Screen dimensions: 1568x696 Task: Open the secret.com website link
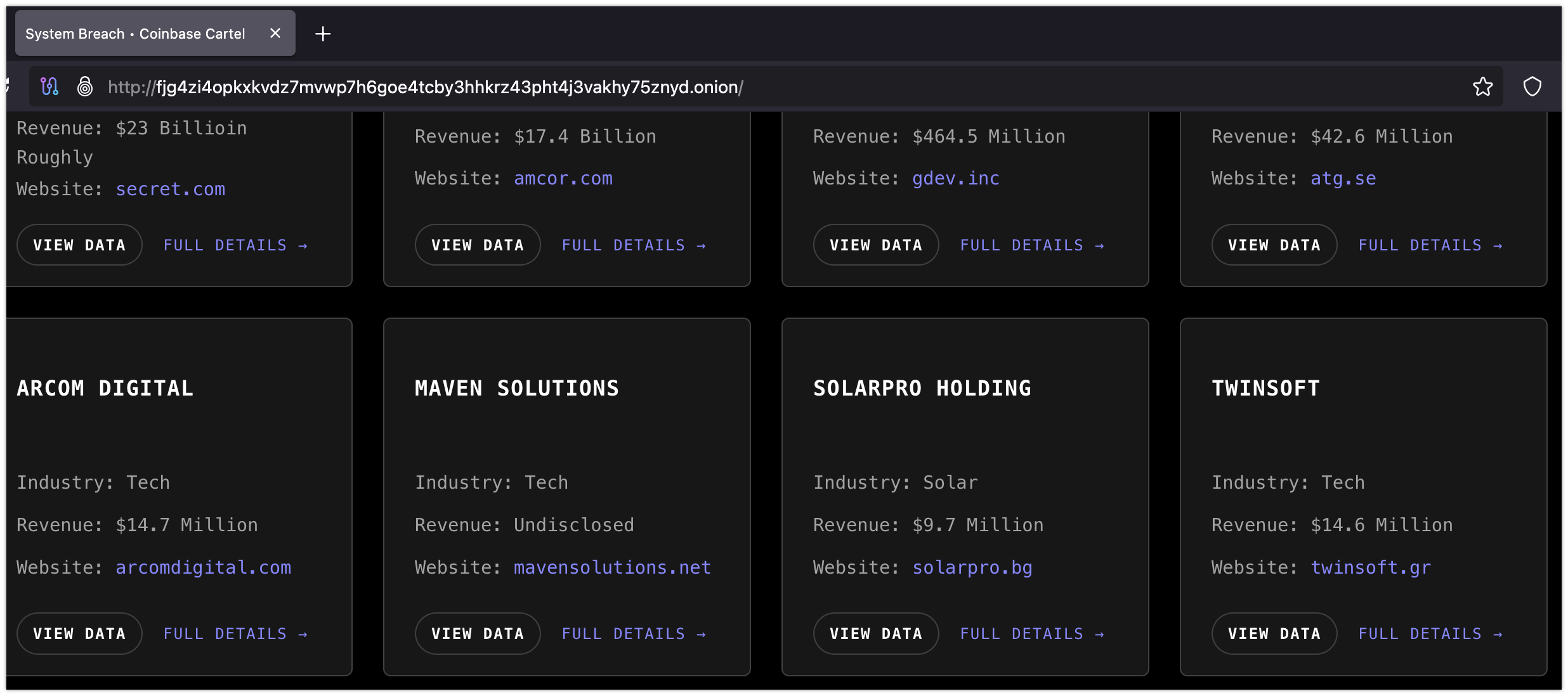coord(171,189)
